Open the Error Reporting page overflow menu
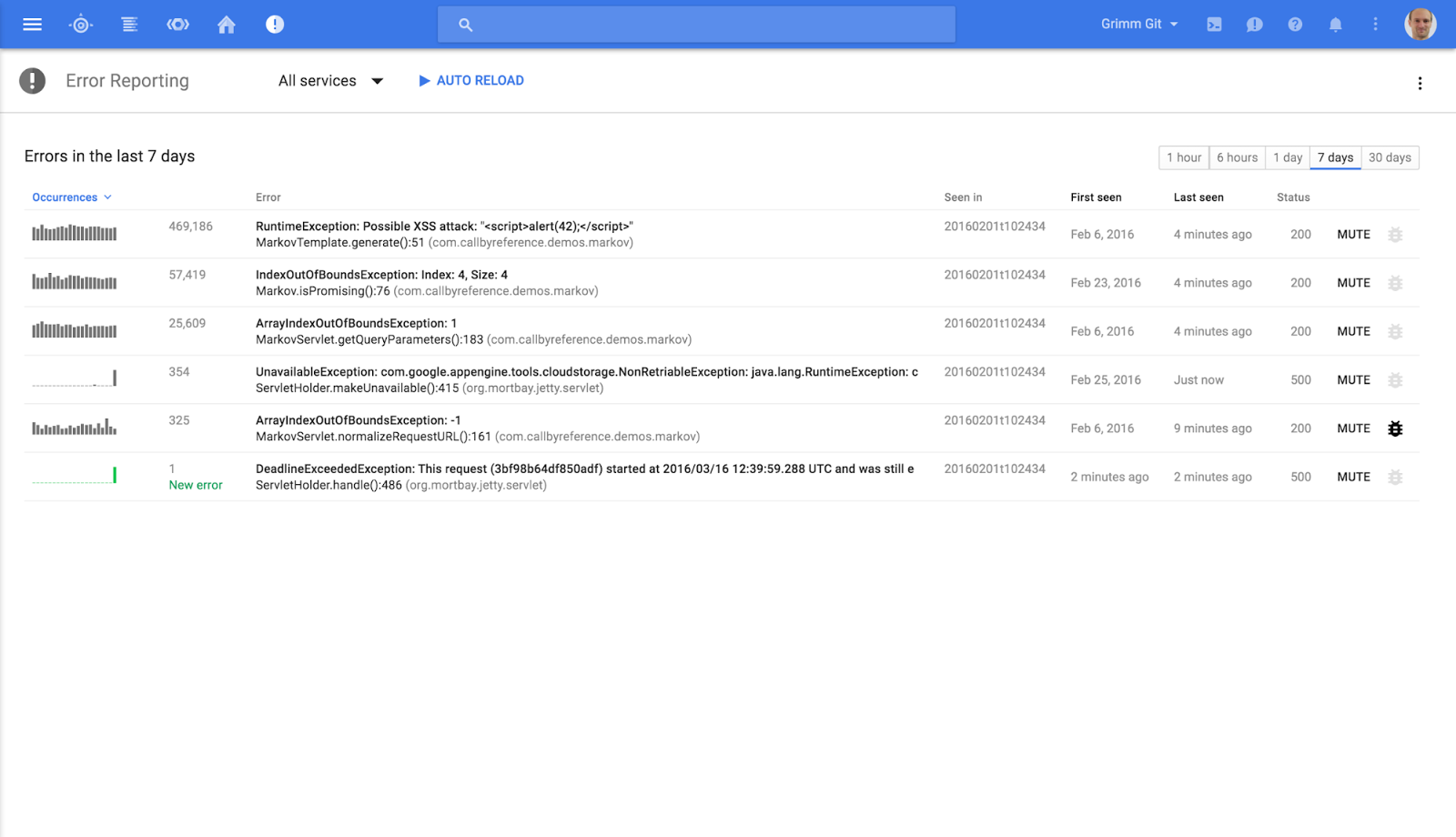 [1420, 84]
